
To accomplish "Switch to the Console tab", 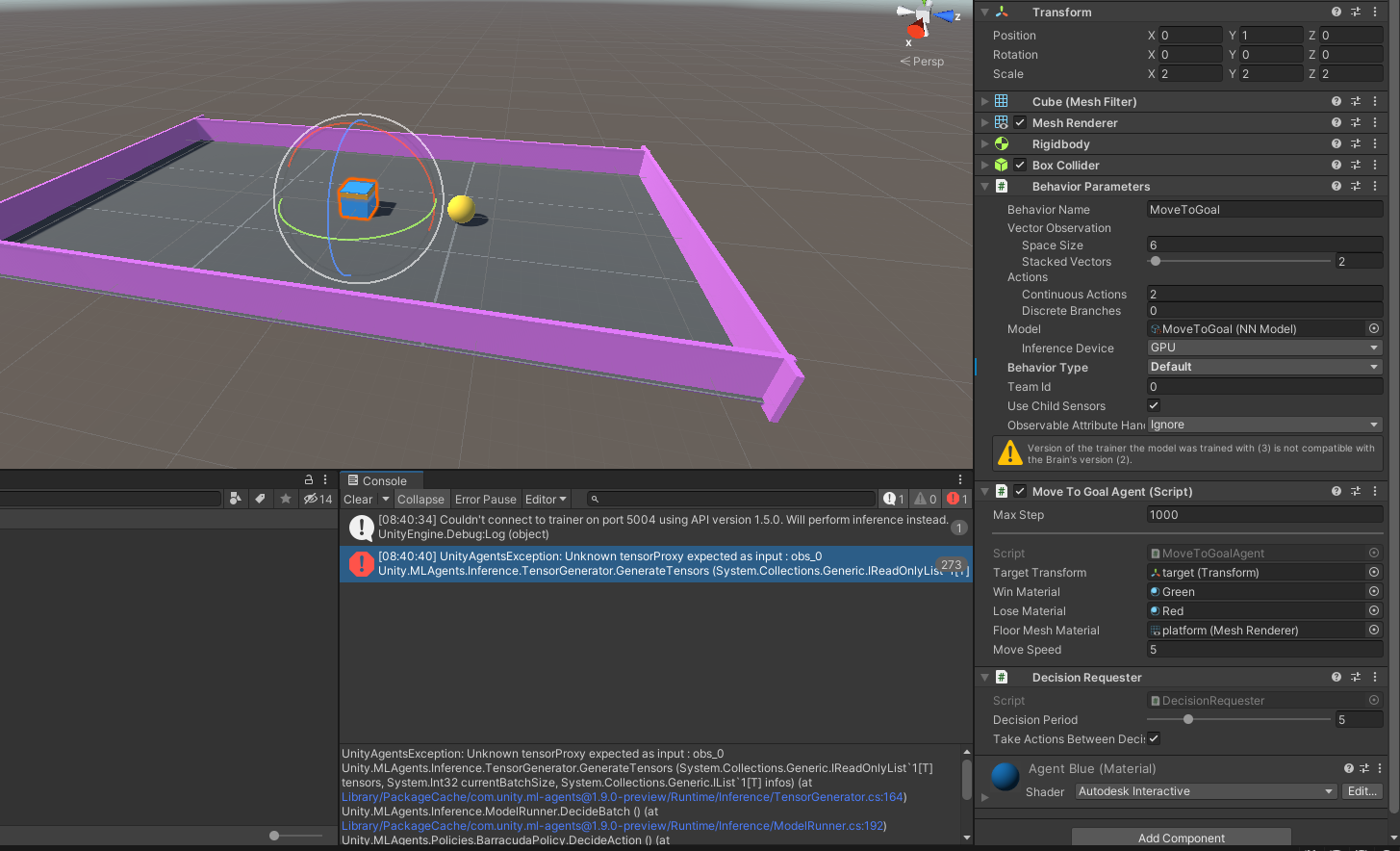I will tap(381, 479).
